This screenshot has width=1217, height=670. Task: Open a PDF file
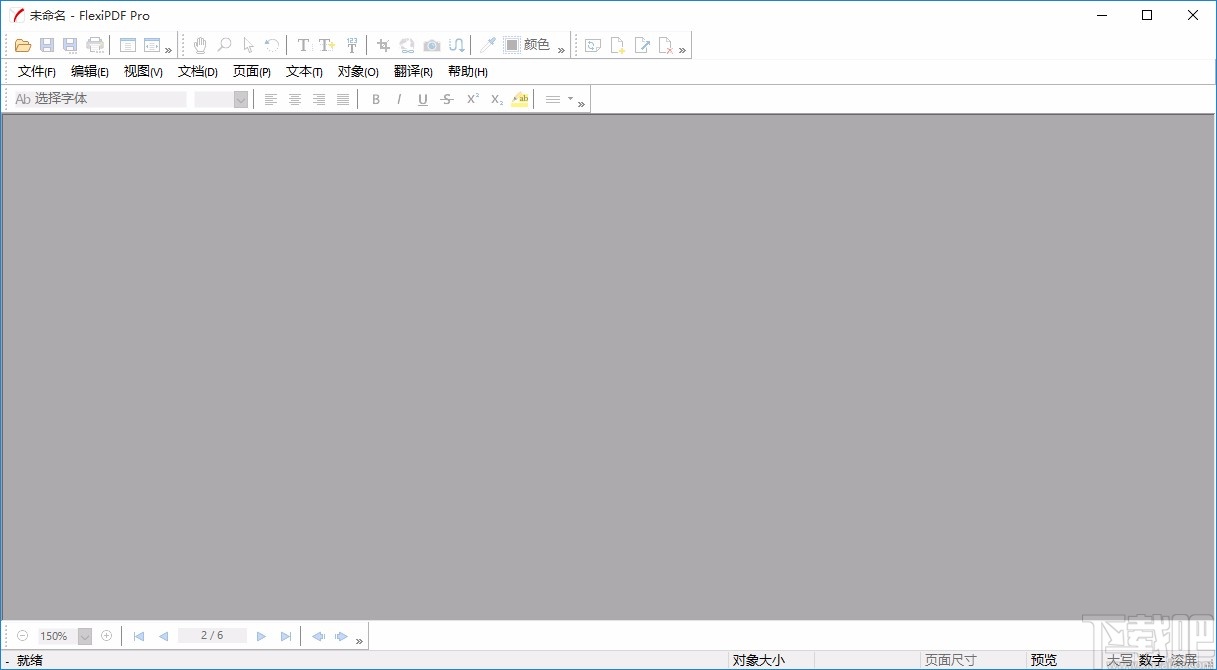pos(22,45)
